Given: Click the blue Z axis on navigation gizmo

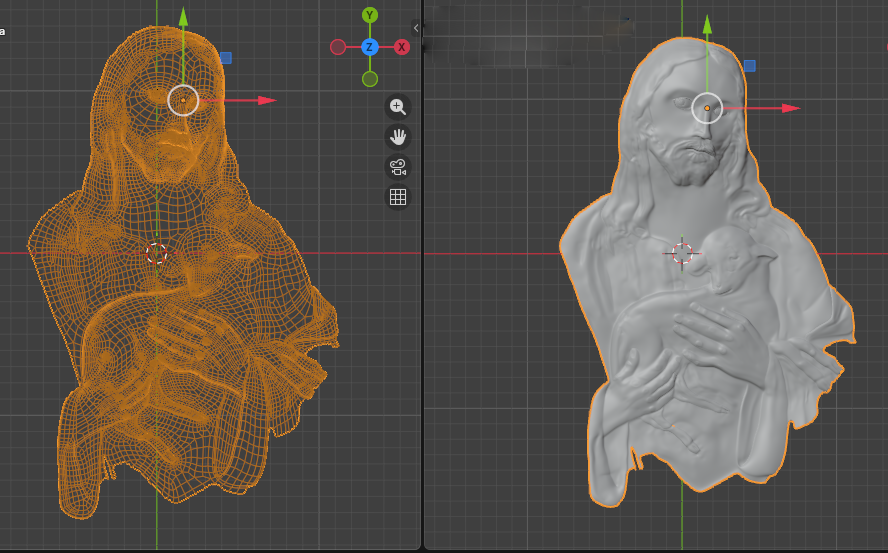Looking at the screenshot, I should pos(370,47).
